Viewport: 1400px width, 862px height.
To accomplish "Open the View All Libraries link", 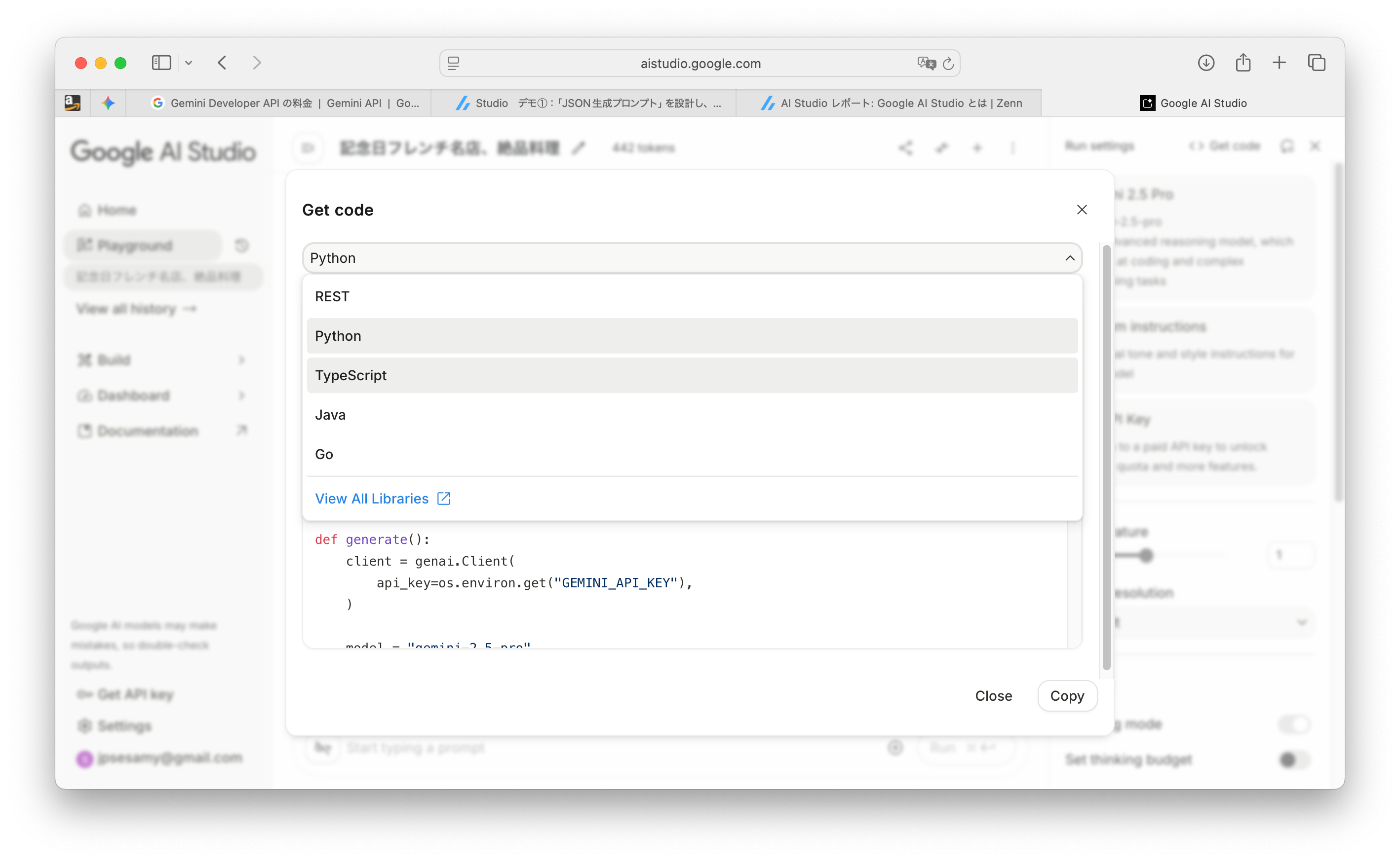I will (383, 498).
